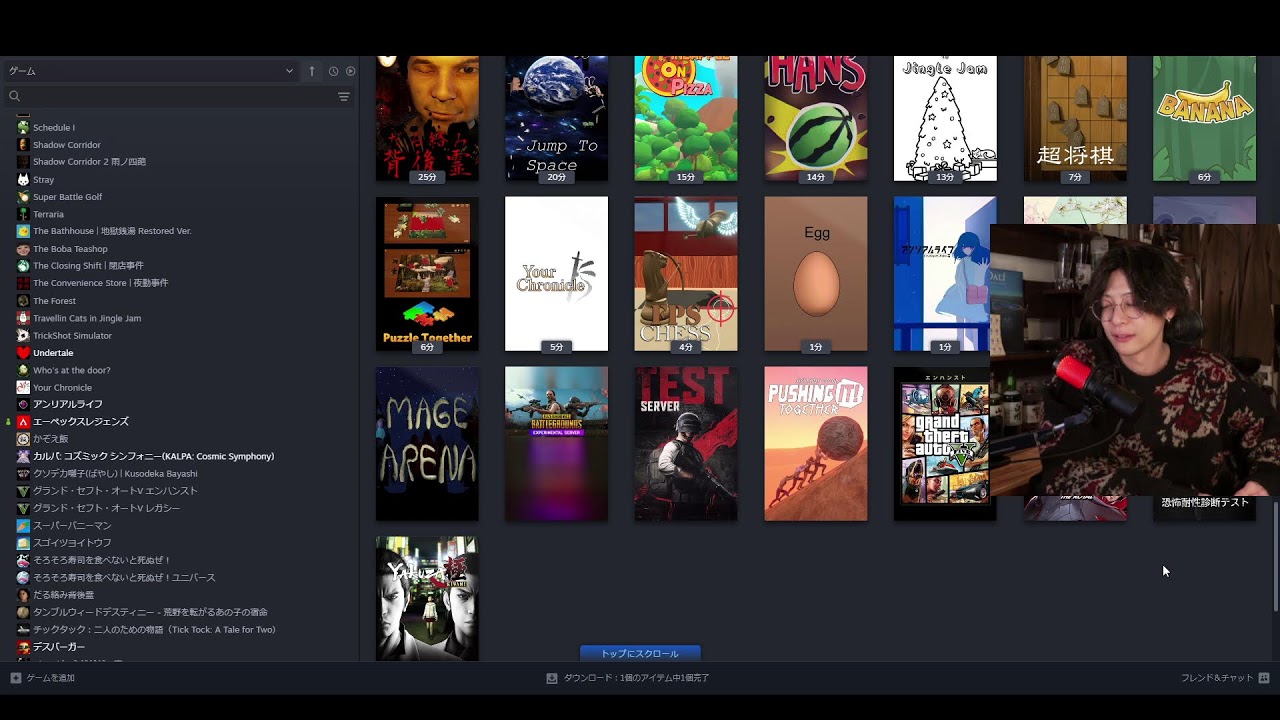Select the デスバーガー burger icon in sidebar
Screen dimensions: 1280x720
tap(23, 647)
